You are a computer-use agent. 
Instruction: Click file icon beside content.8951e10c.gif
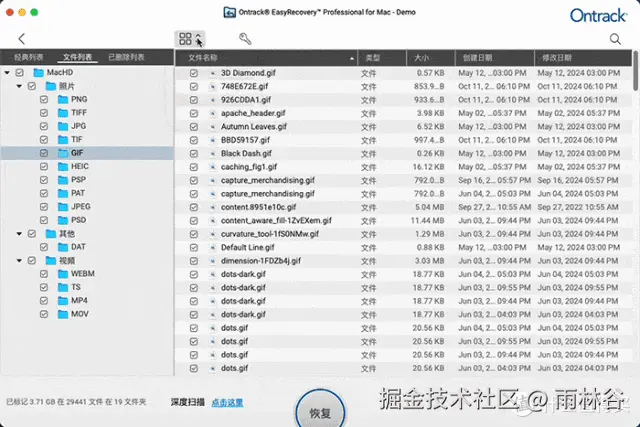coord(212,207)
